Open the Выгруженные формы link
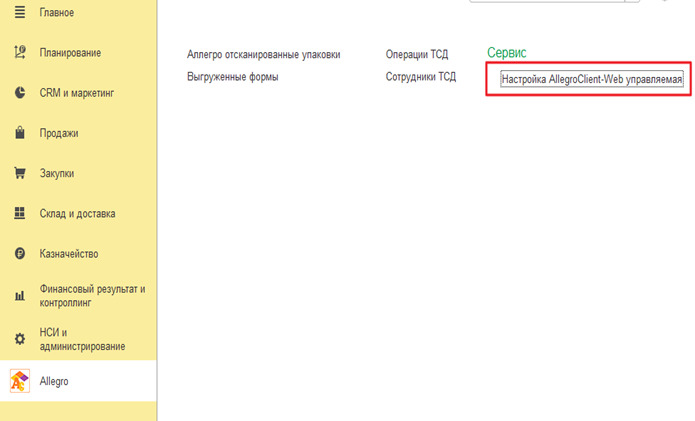 [x=233, y=77]
